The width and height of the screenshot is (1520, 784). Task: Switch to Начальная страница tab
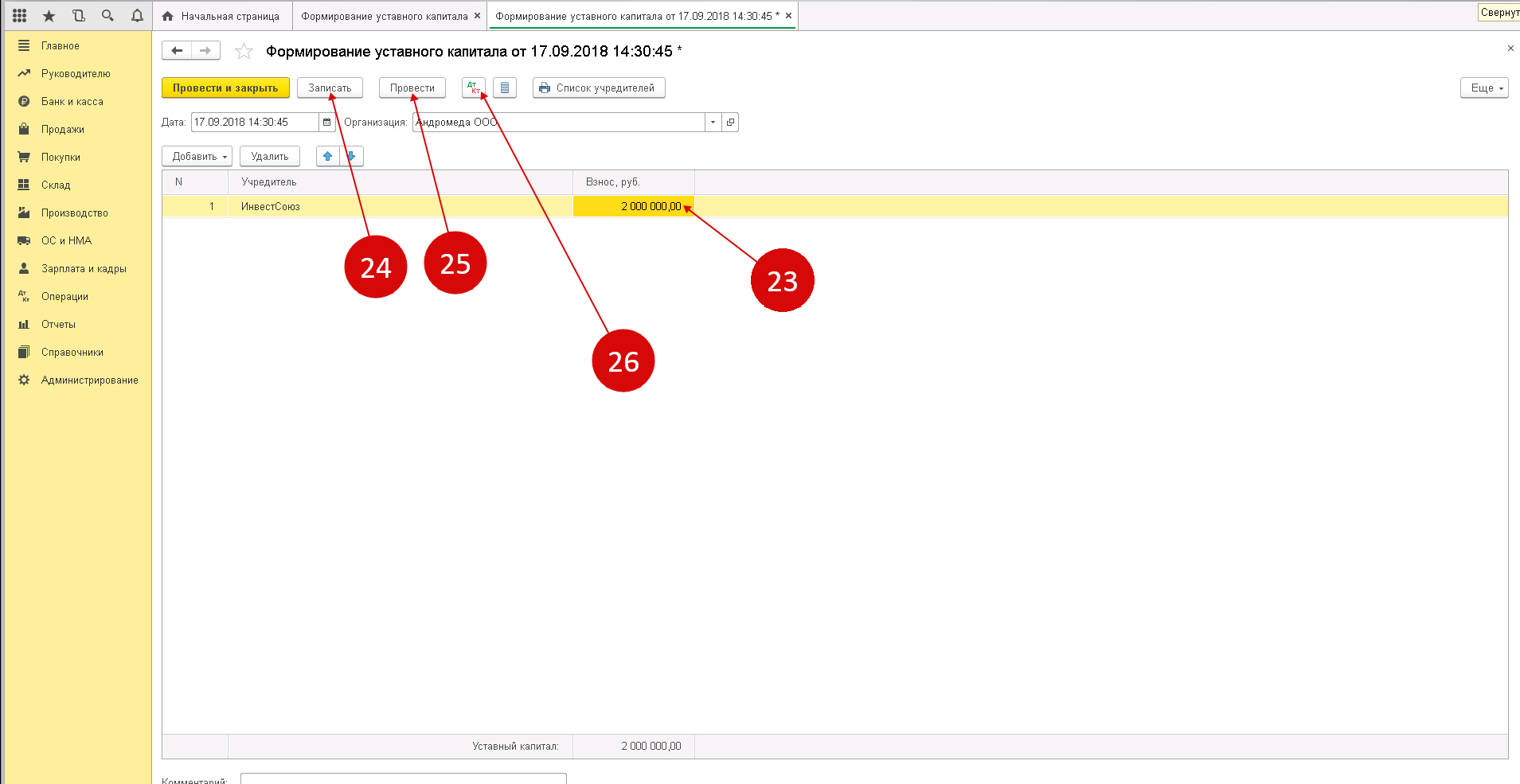(x=222, y=16)
